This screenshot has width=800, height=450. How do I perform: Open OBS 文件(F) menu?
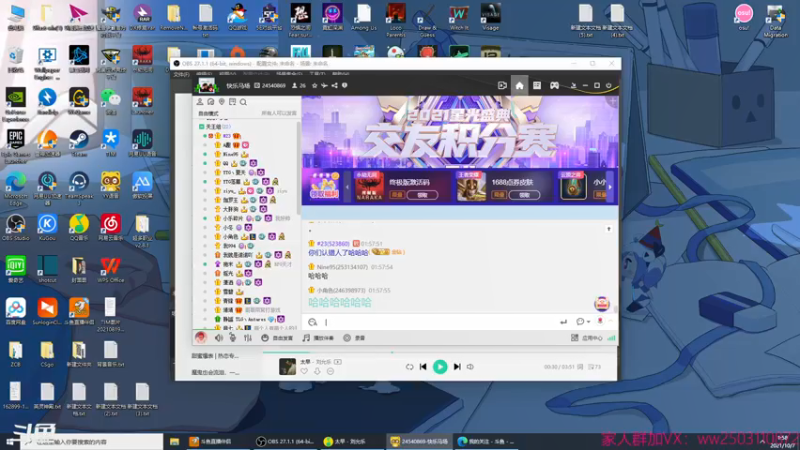pyautogui.click(x=181, y=74)
